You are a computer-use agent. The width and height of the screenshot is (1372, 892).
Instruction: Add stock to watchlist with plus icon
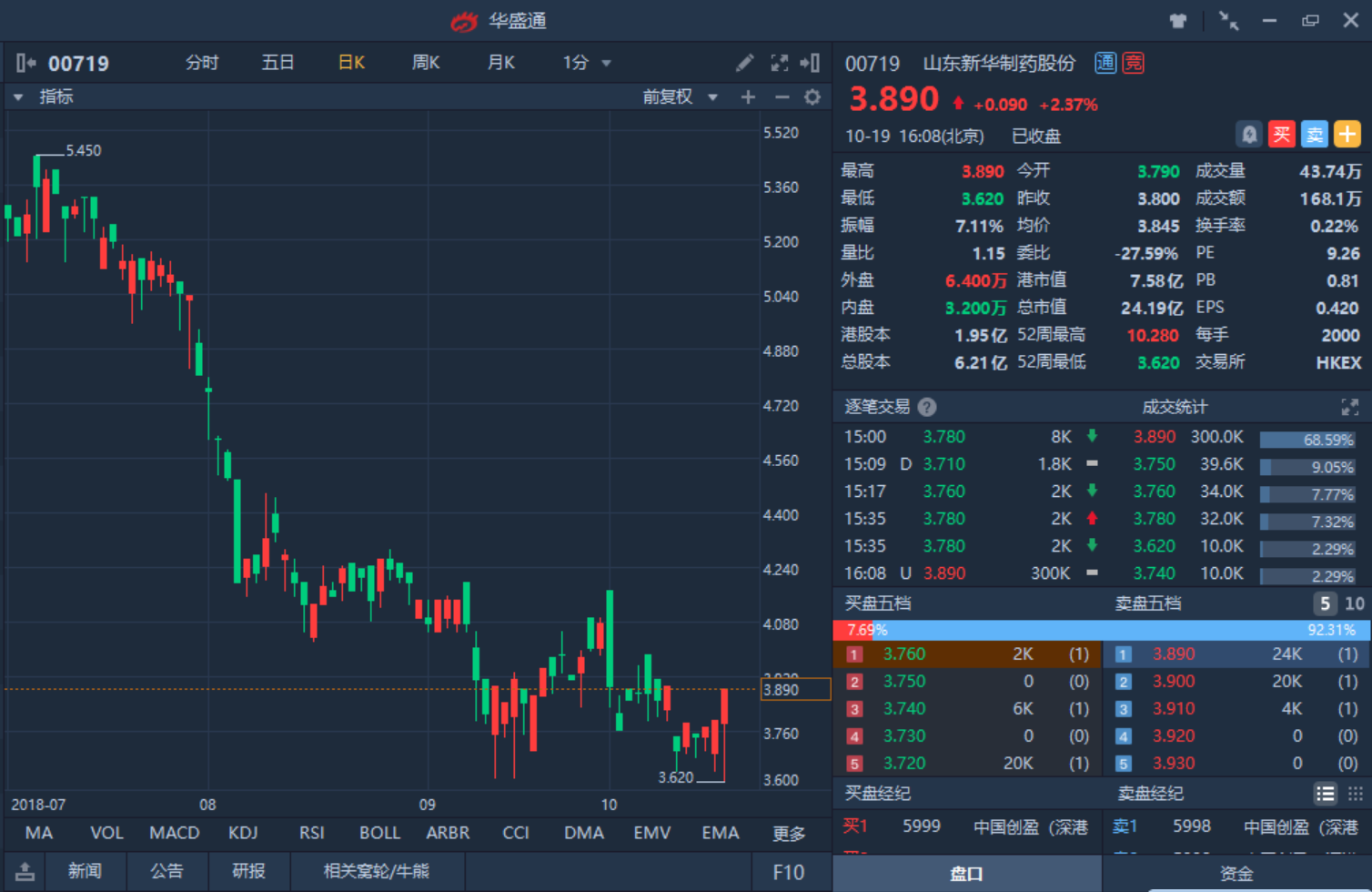coord(1347,135)
